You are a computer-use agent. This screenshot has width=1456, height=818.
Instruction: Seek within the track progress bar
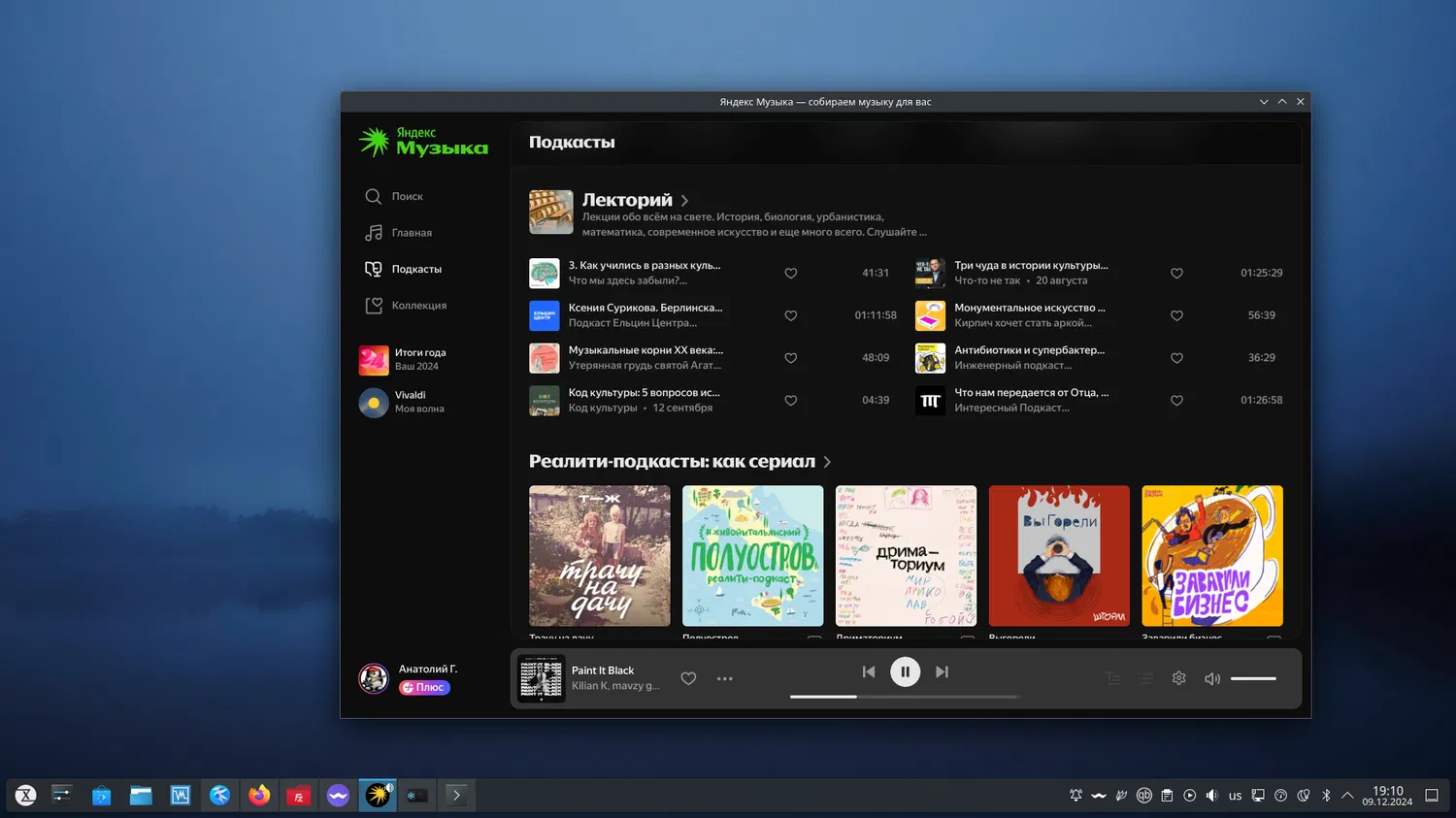(x=905, y=697)
